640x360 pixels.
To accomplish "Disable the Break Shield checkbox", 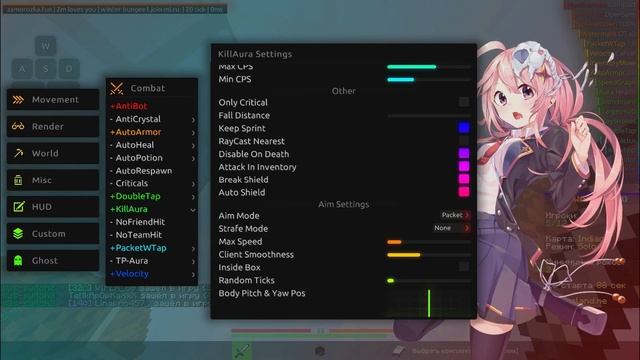I will coord(464,179).
